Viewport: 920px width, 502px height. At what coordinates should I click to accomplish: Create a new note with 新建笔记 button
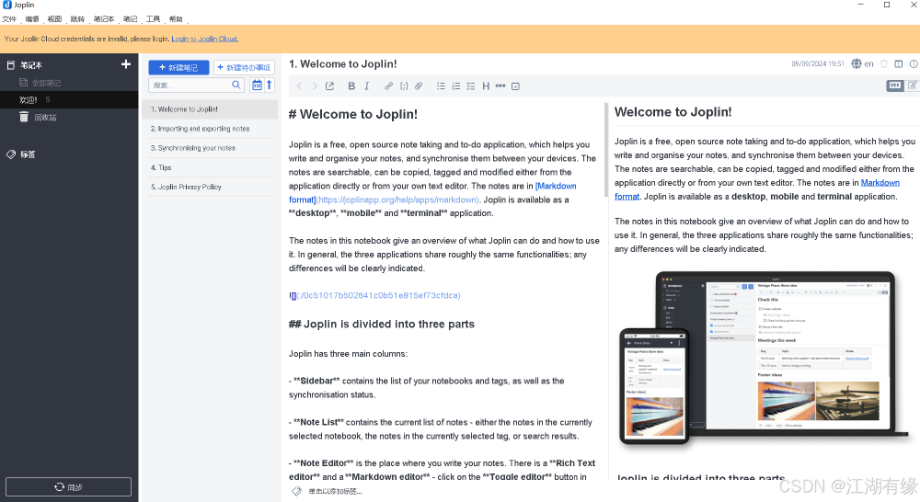179,67
